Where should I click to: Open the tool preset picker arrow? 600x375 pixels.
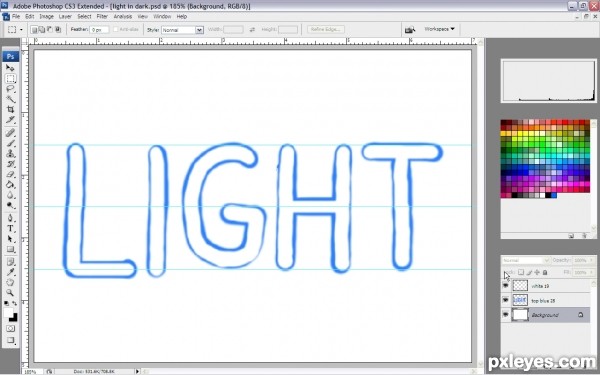pyautogui.click(x=21, y=29)
